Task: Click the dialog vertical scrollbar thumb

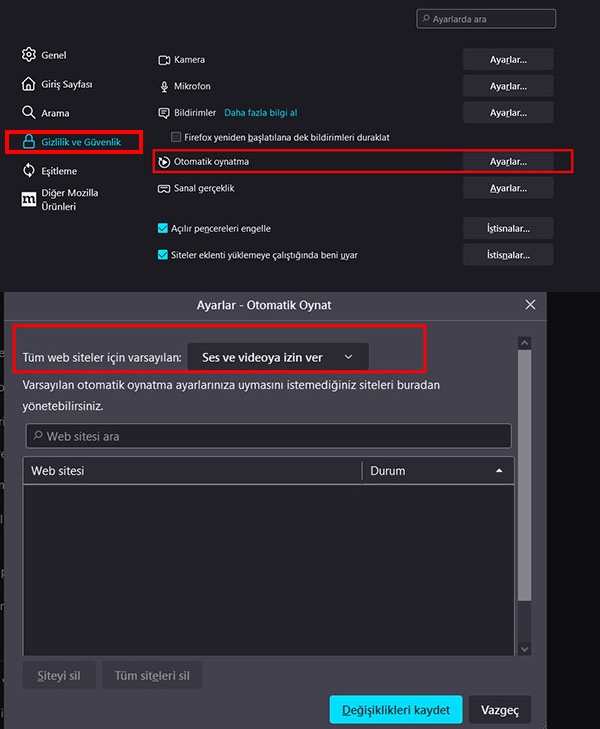Action: coord(524,475)
